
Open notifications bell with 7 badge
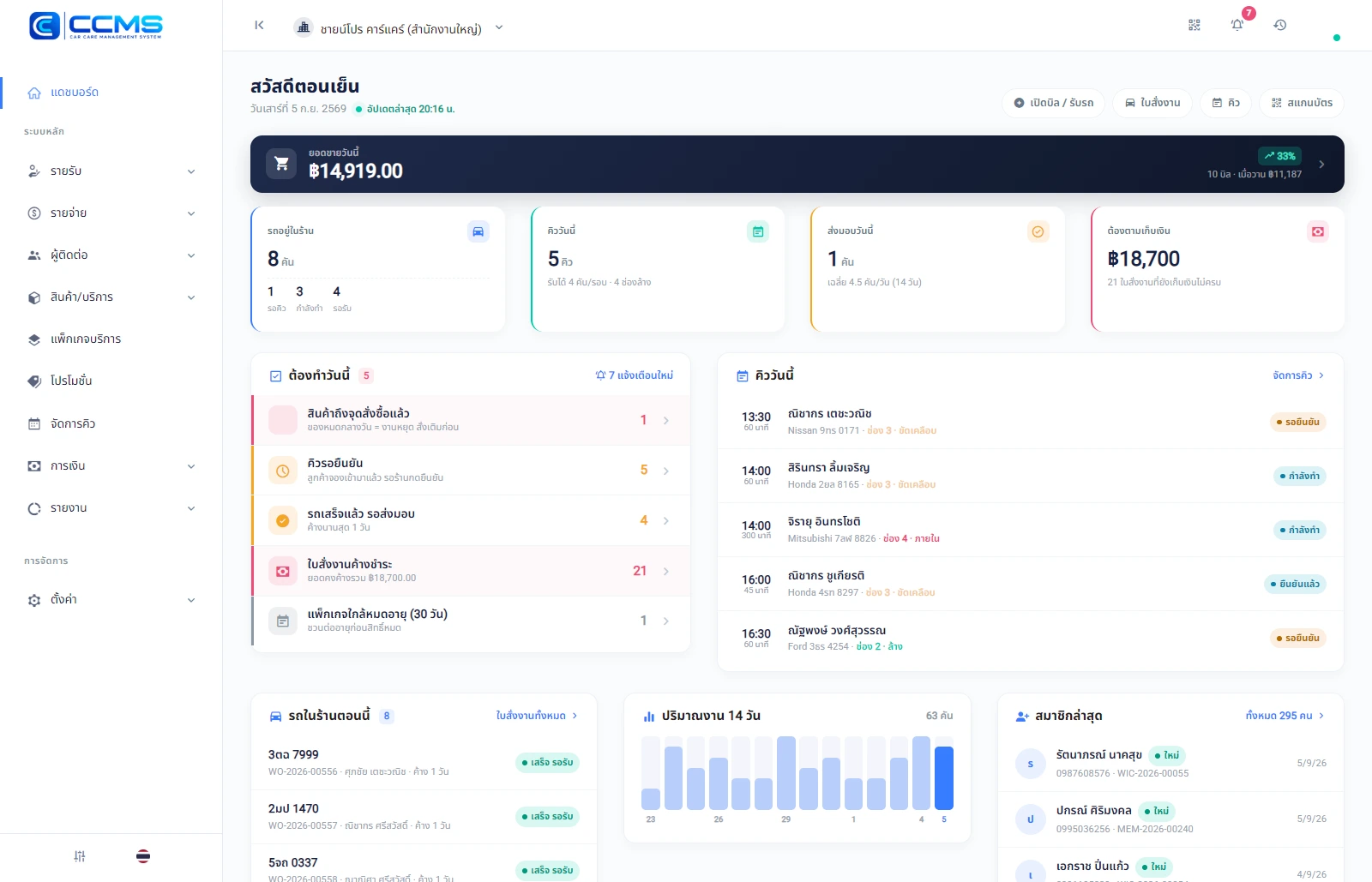pyautogui.click(x=1237, y=25)
